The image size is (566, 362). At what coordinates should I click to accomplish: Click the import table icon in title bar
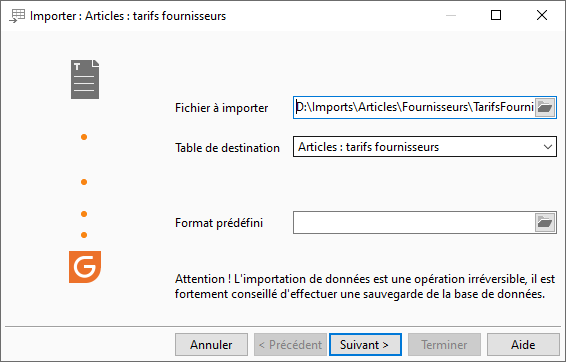17,16
